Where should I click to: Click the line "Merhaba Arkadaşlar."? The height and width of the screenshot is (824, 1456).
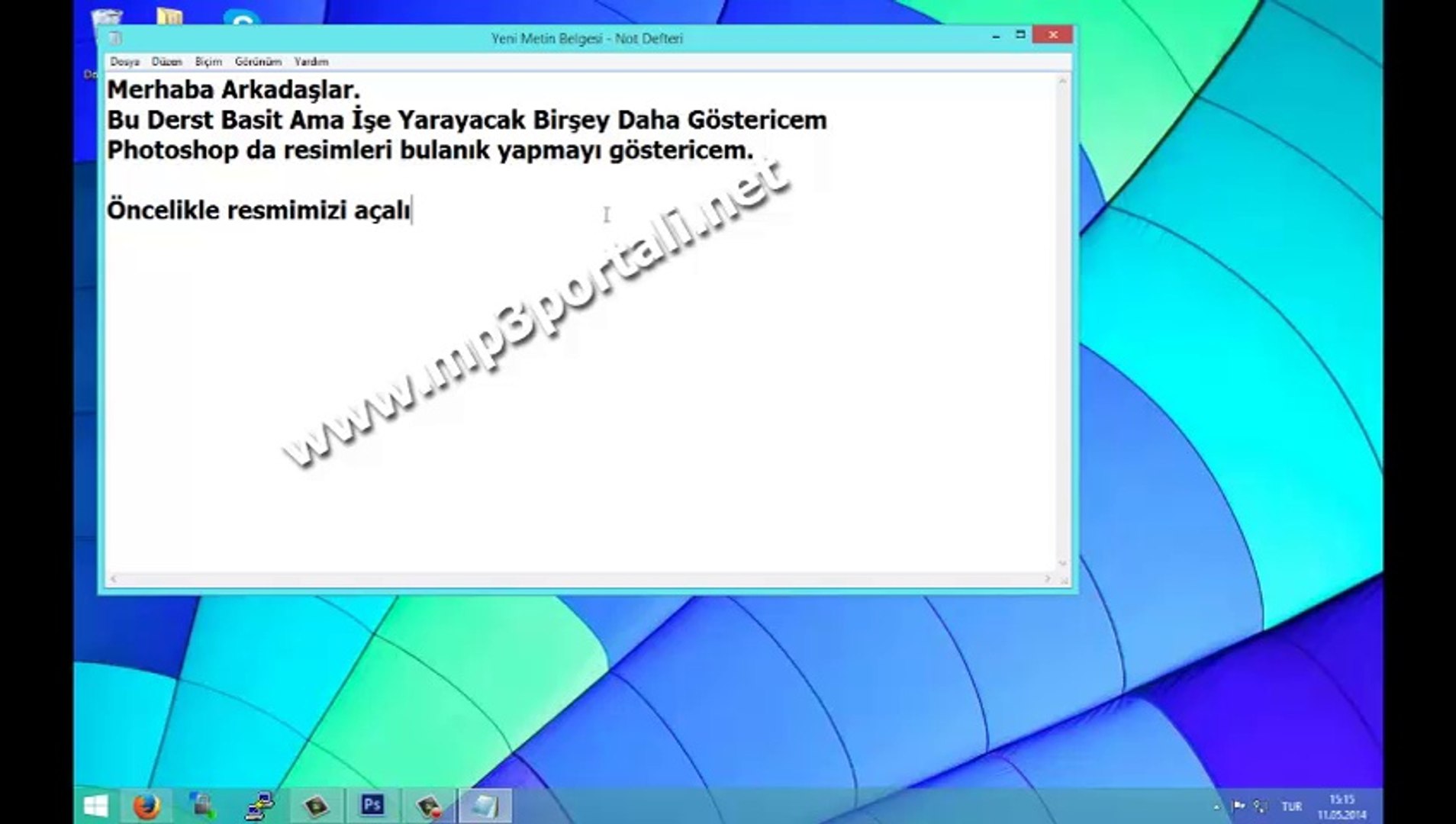tap(234, 90)
